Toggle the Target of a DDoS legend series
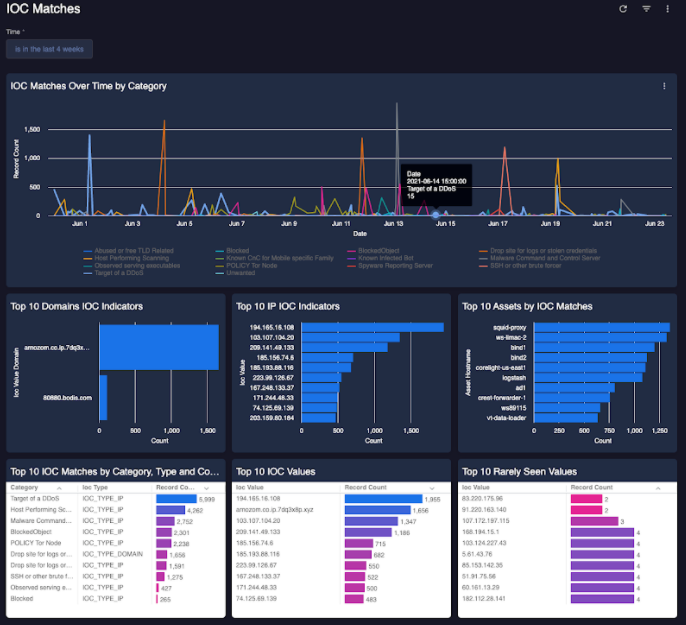Viewport: 686px width, 625px height. 113,273
